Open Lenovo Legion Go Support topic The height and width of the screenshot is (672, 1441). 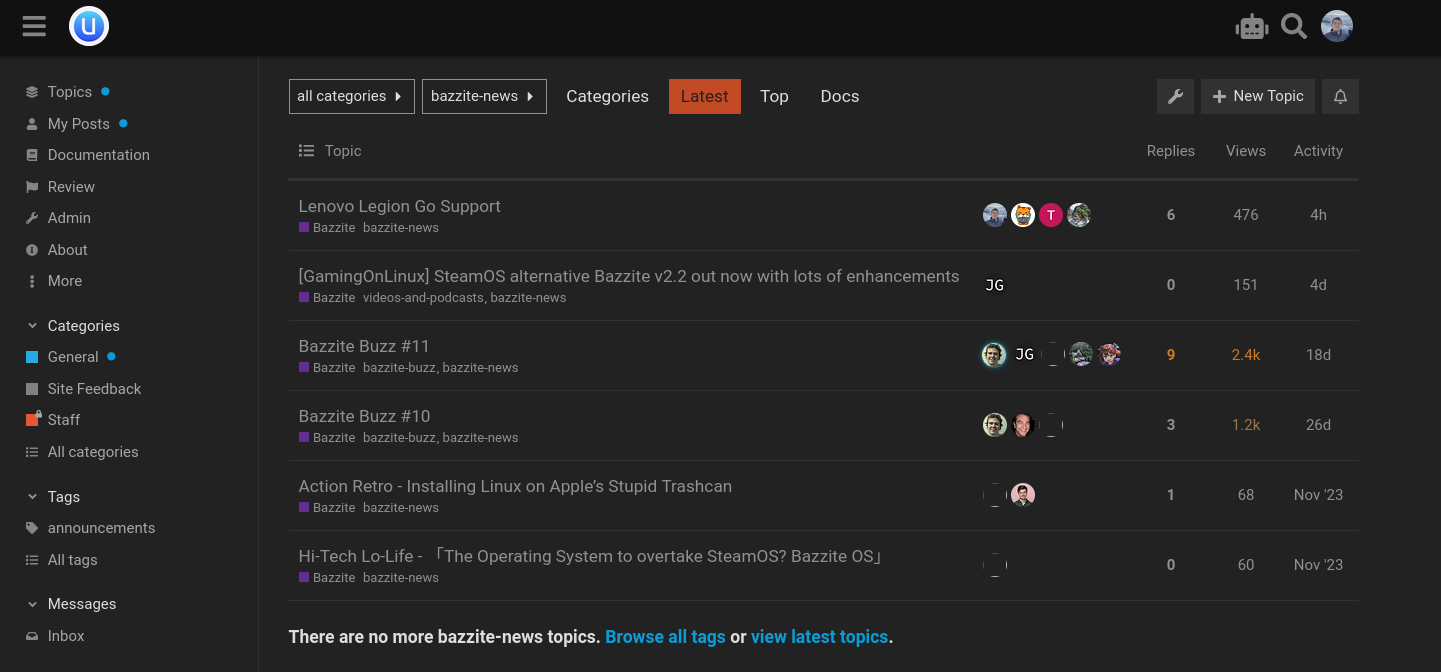(x=400, y=206)
